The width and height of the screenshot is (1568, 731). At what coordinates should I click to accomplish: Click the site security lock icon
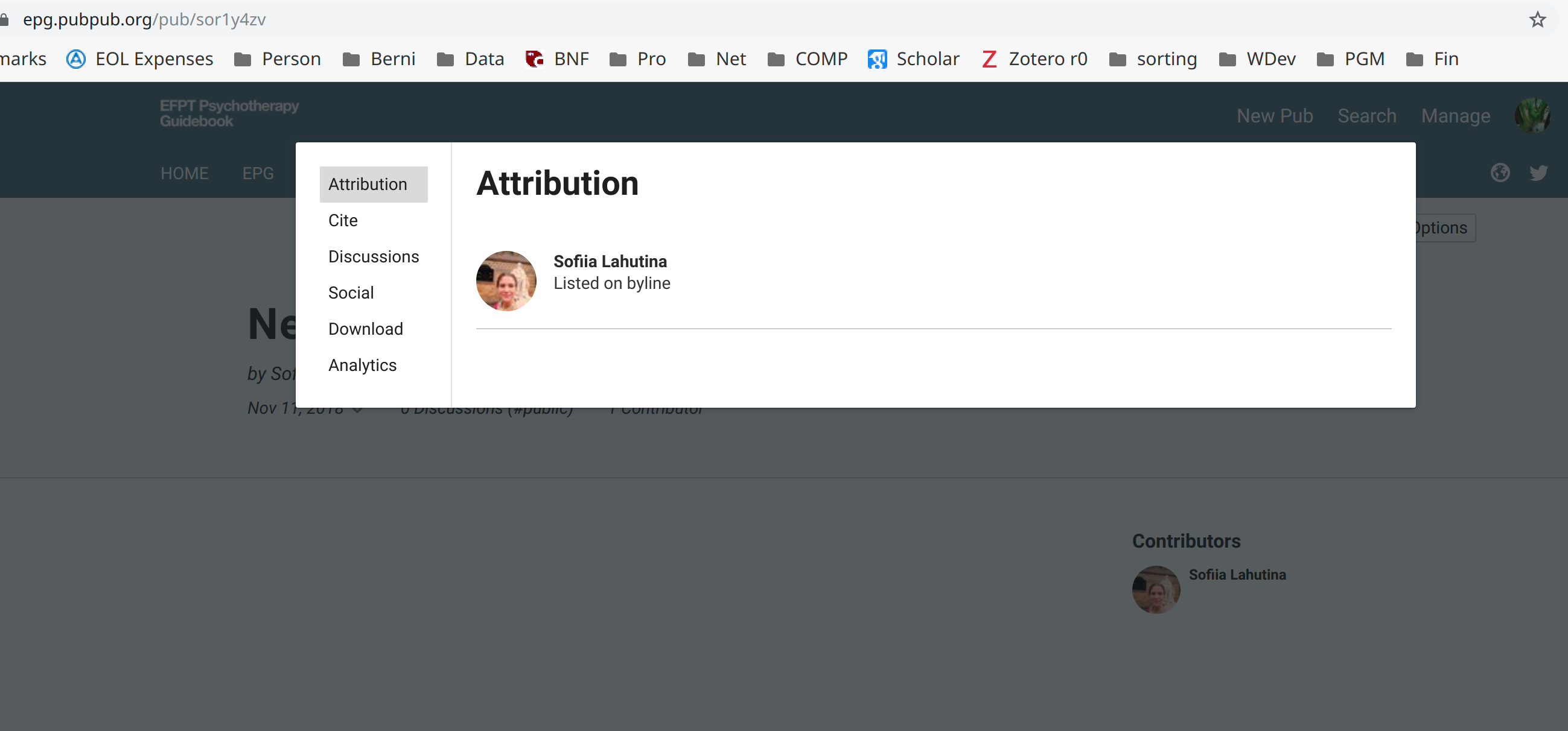(5, 19)
